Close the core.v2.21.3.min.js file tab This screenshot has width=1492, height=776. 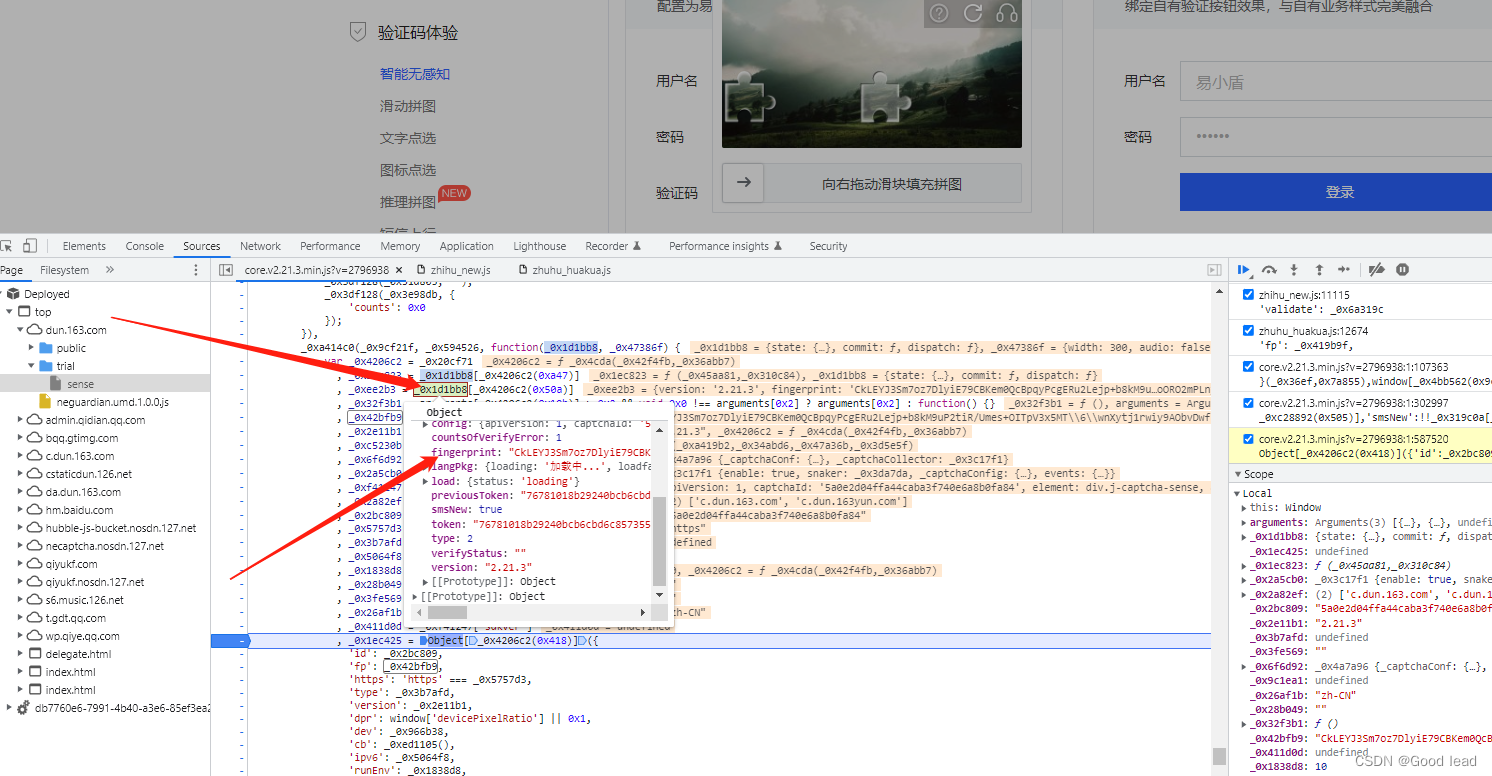pos(399,270)
